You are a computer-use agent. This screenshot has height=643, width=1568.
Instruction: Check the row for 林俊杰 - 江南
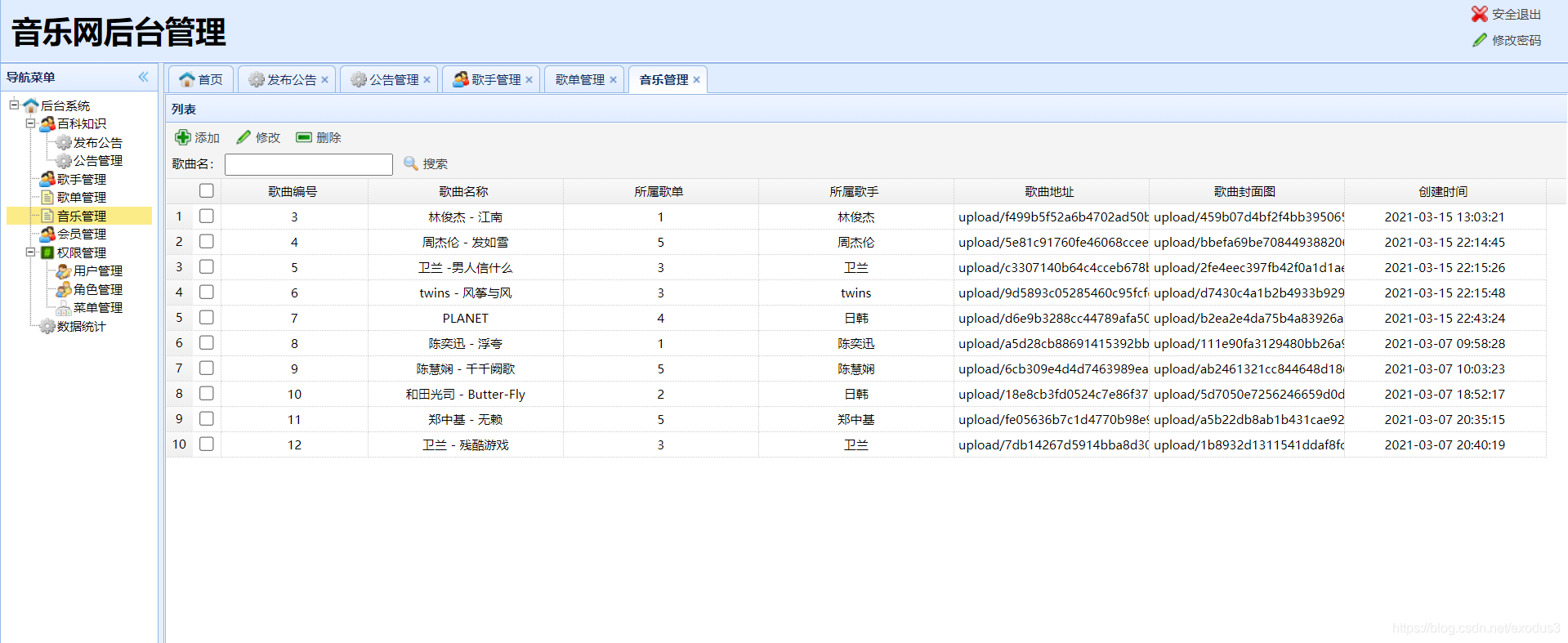(207, 216)
